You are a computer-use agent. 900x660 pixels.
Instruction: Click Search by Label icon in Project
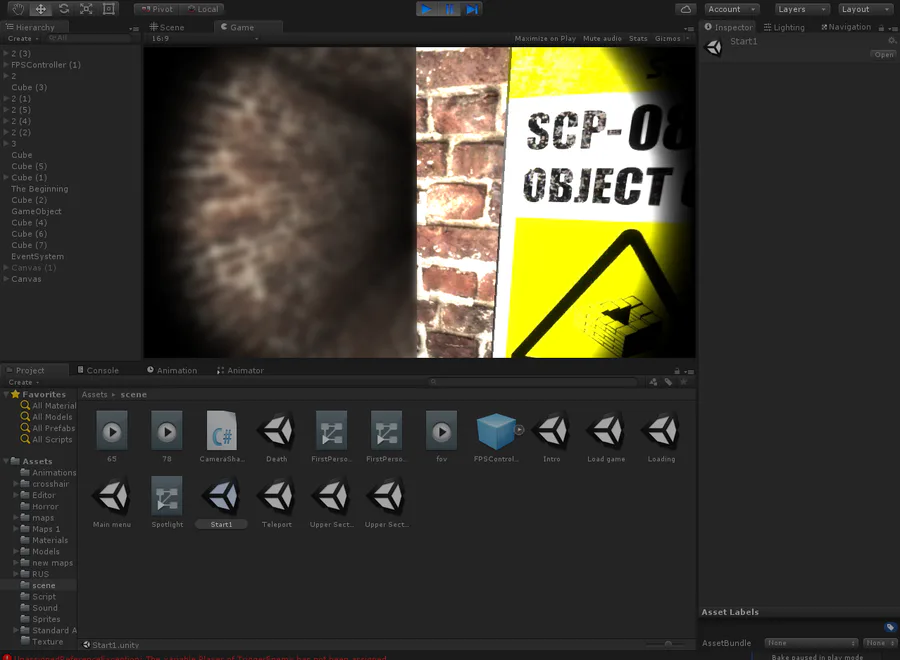coord(668,382)
